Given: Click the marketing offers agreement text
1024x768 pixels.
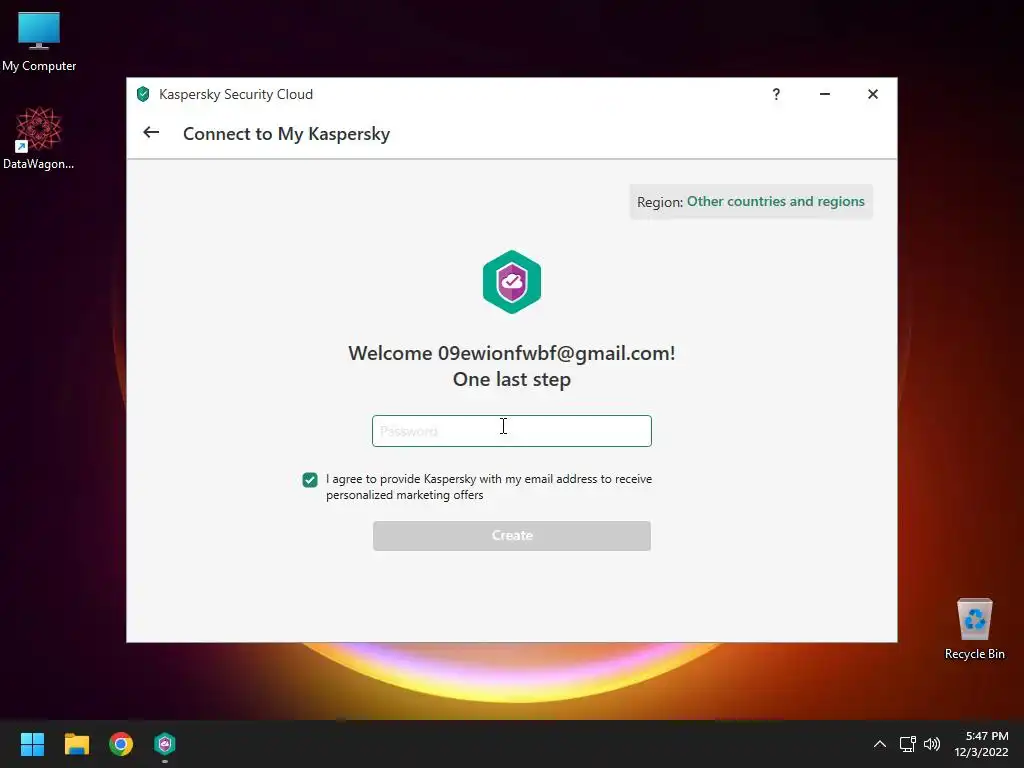Looking at the screenshot, I should (488, 487).
